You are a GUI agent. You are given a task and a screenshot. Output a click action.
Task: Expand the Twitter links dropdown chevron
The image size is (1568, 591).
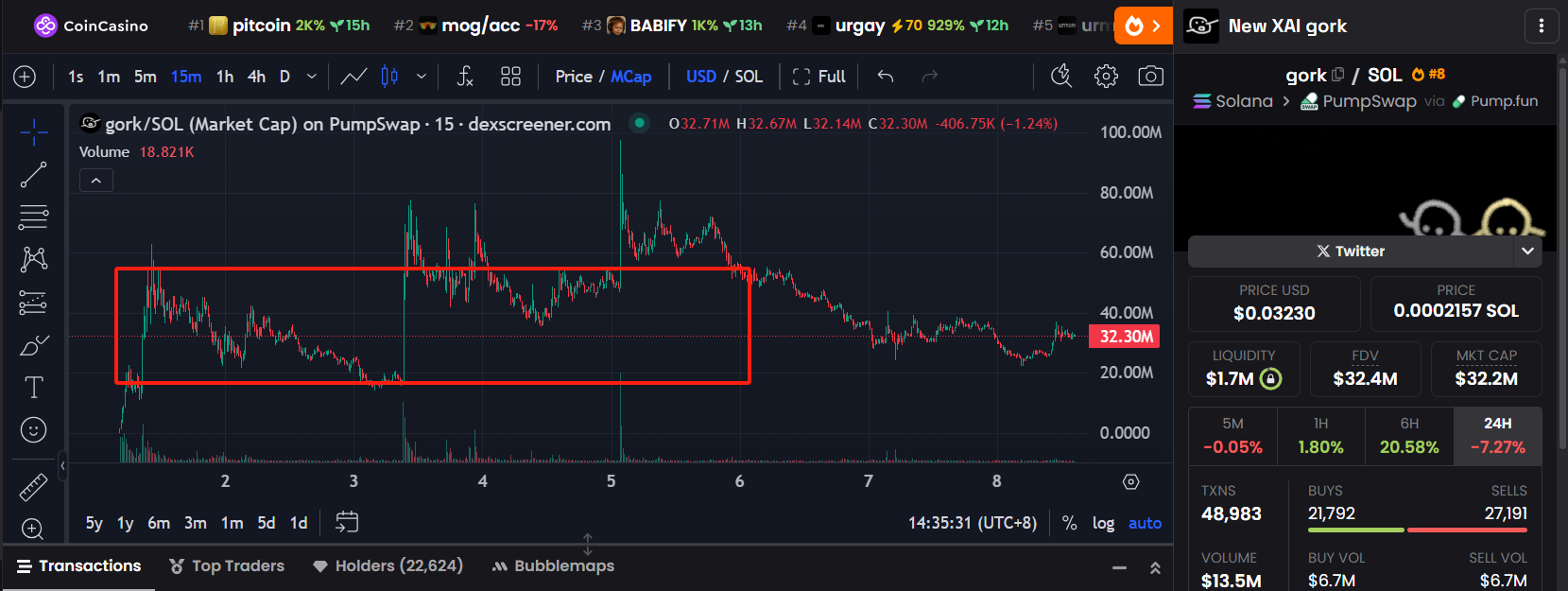pos(1527,252)
